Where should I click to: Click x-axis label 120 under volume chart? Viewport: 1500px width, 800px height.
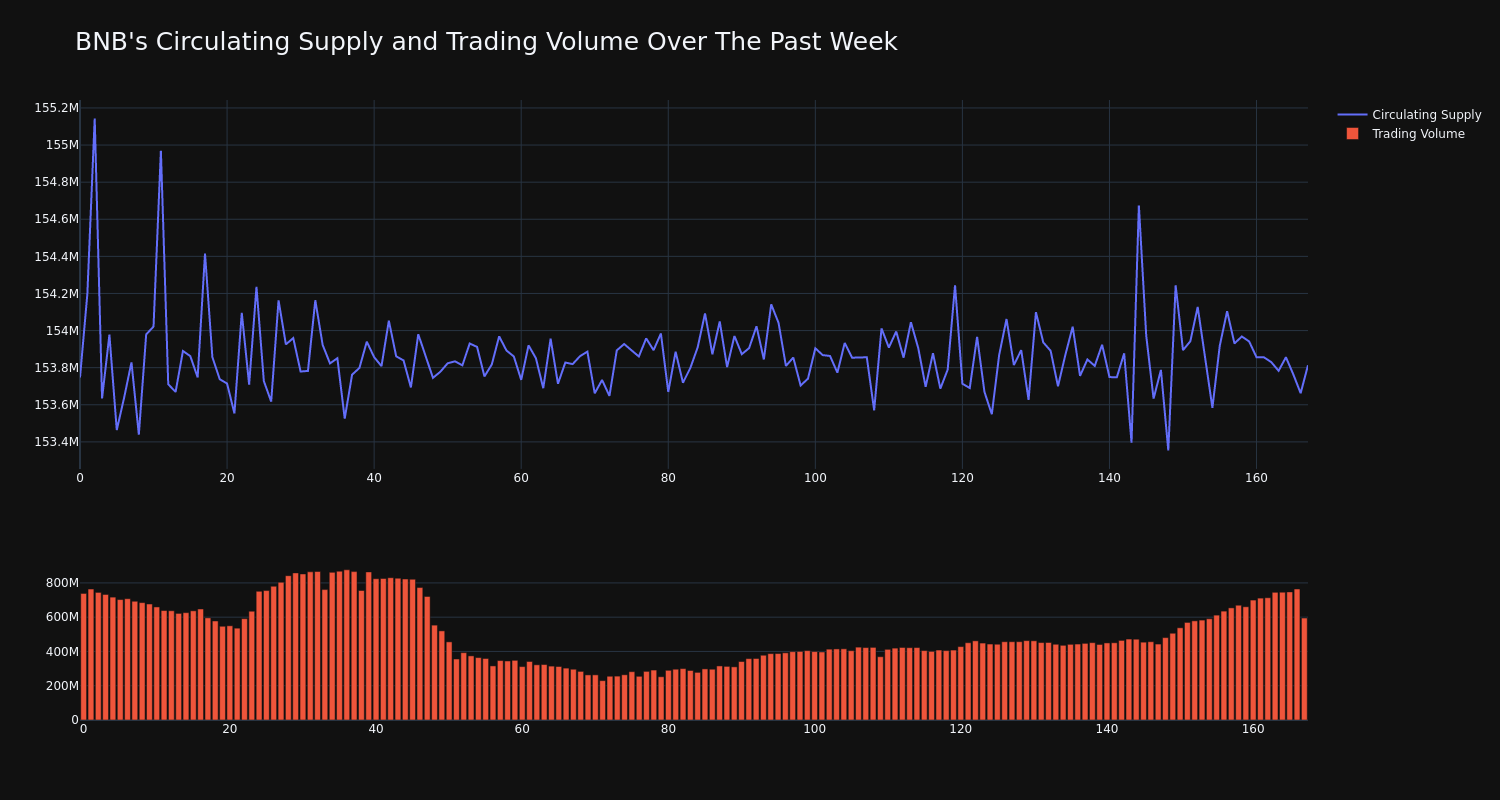(961, 729)
